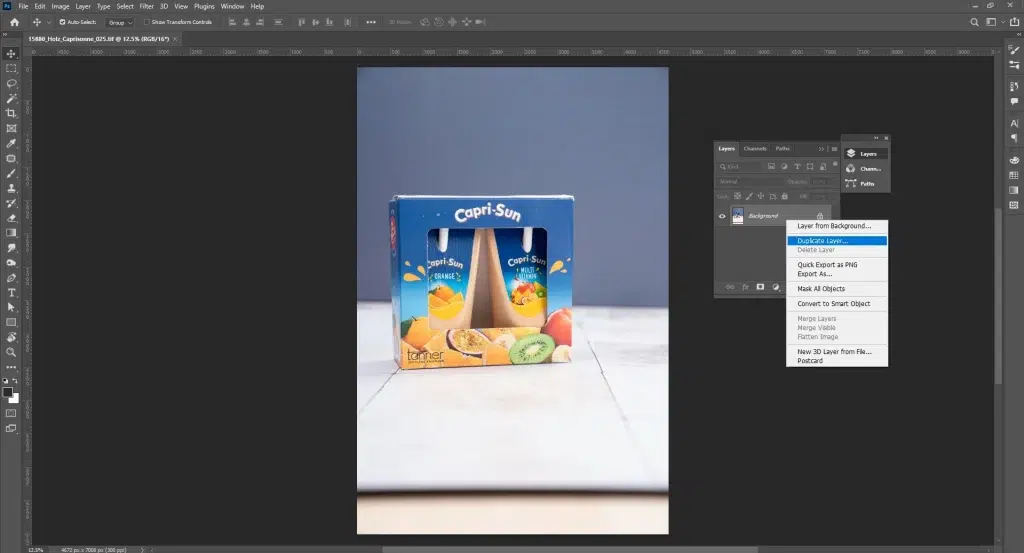Click the Share icon at top right

(x=1014, y=22)
